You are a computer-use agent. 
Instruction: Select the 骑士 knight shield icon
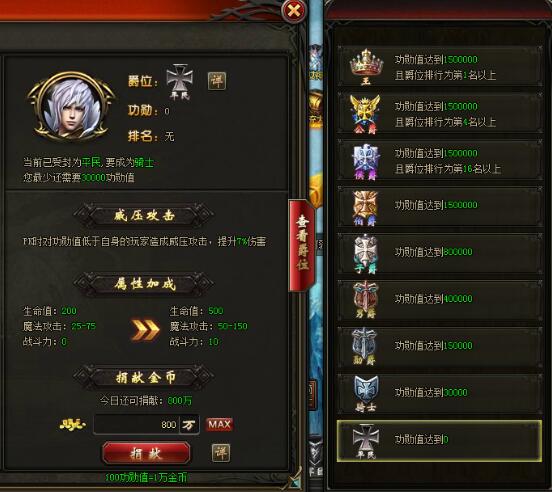coord(366,393)
